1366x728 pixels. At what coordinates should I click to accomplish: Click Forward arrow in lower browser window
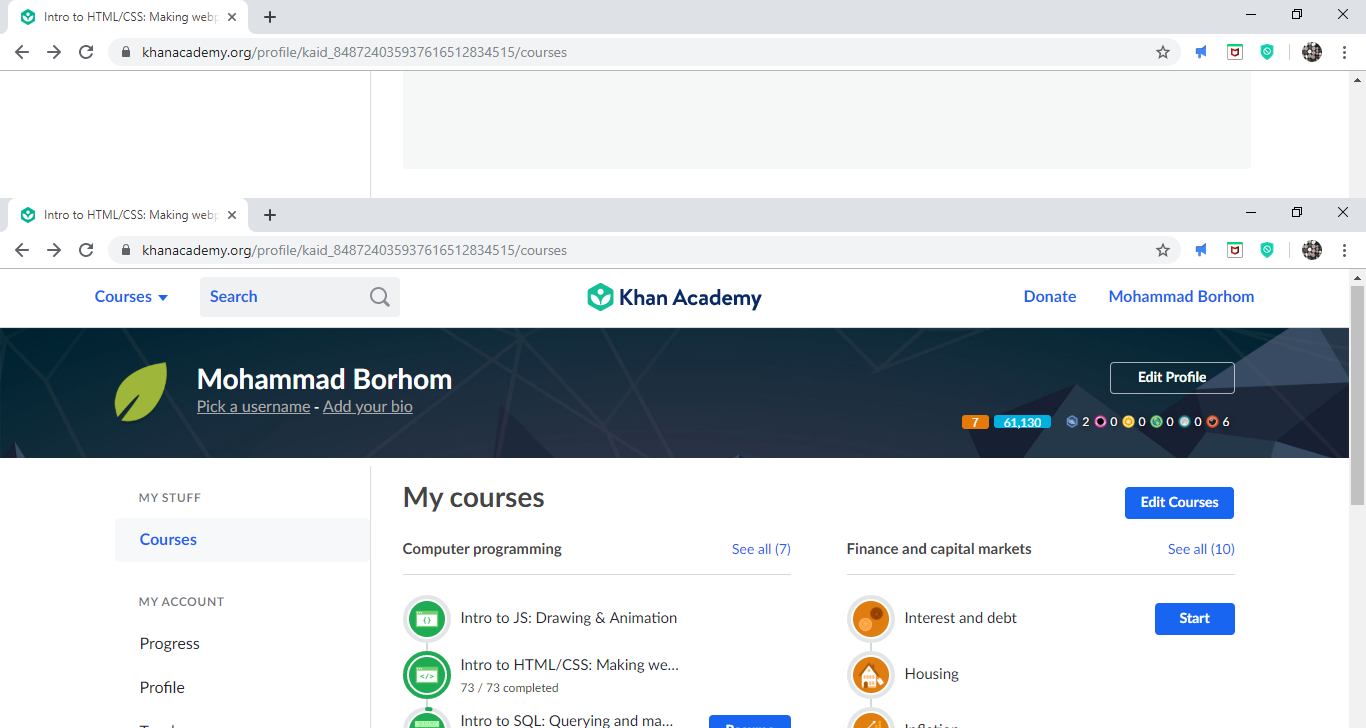click(x=54, y=250)
